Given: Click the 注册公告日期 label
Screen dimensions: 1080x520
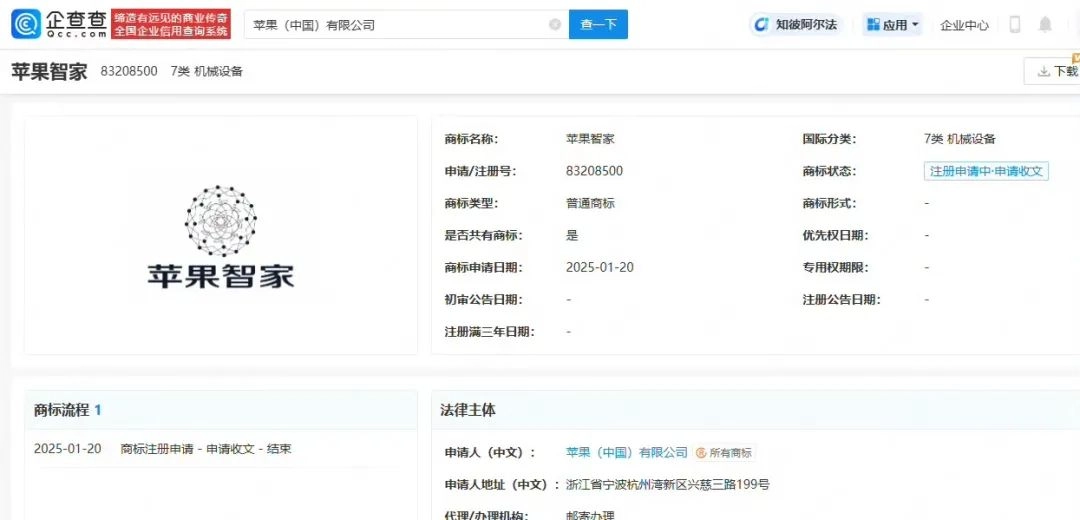Looking at the screenshot, I should [x=841, y=300].
